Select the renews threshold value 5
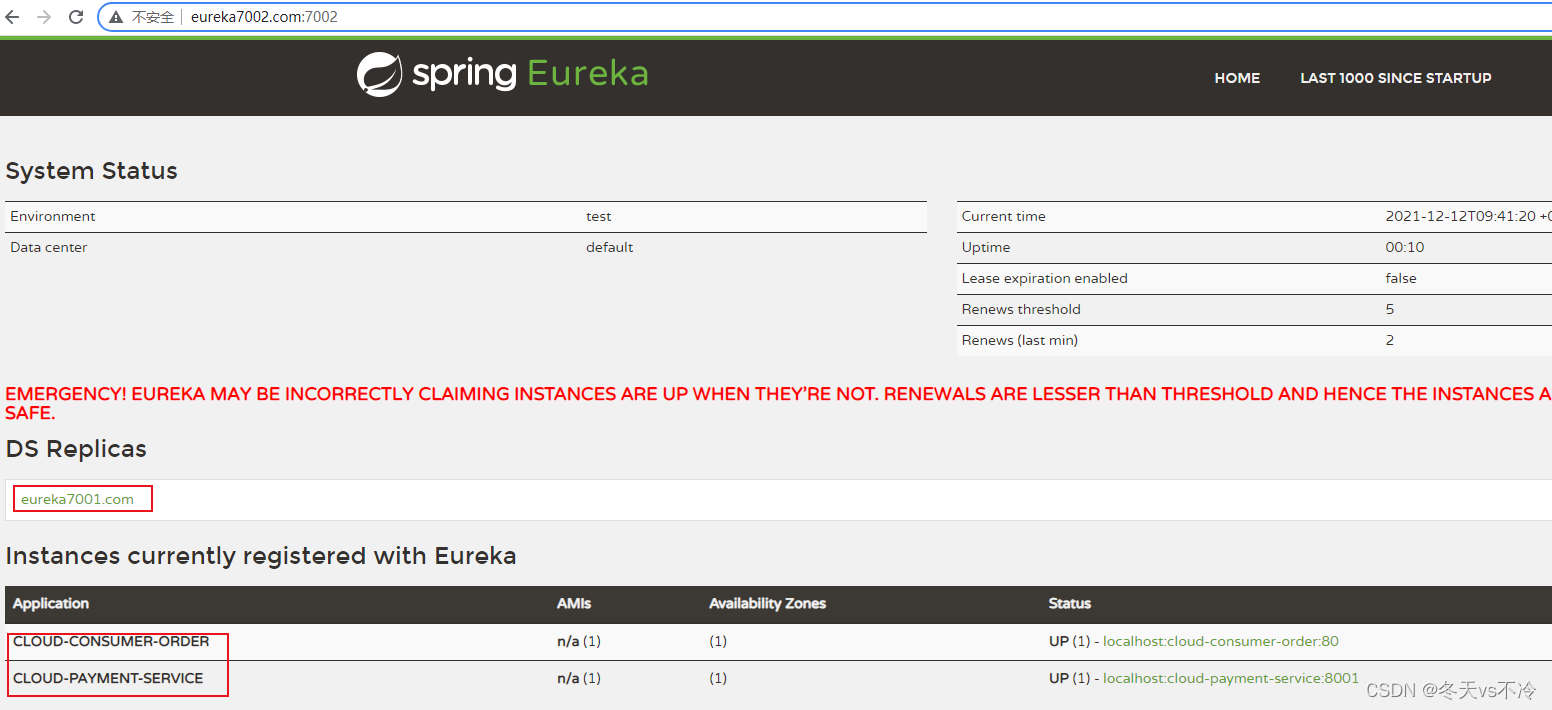 point(1390,309)
